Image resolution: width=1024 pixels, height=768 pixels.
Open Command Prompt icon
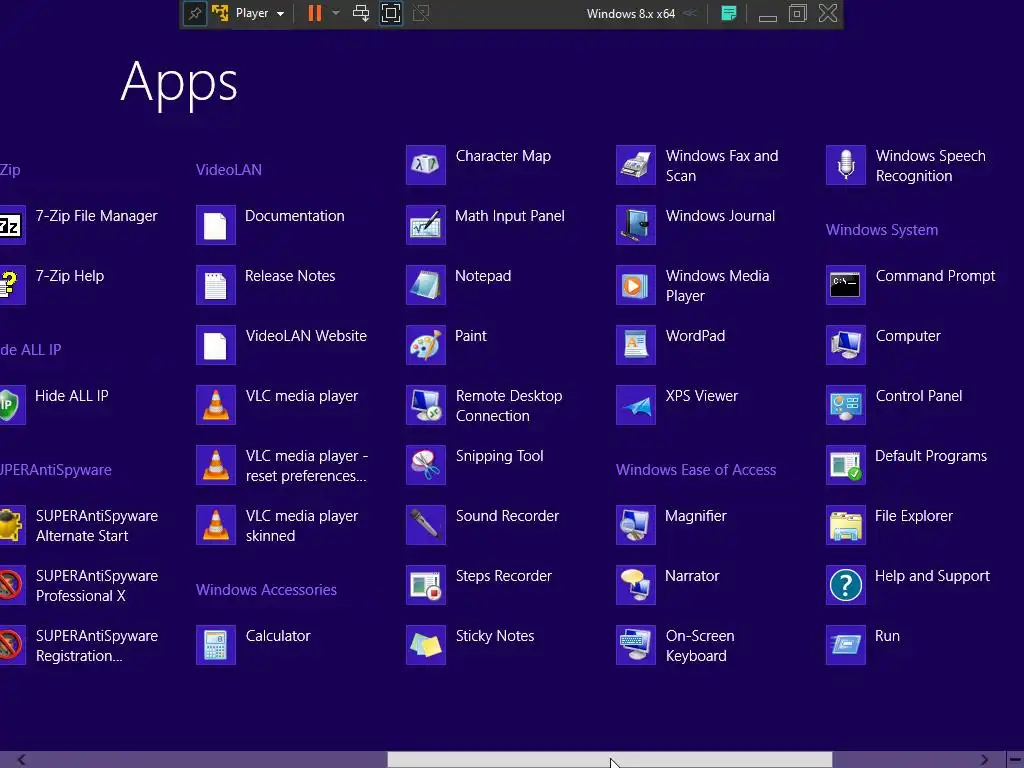(846, 285)
